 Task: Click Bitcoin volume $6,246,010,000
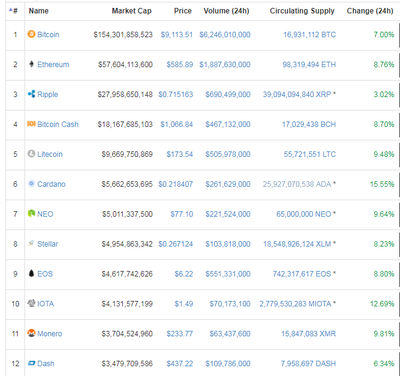coord(225,35)
